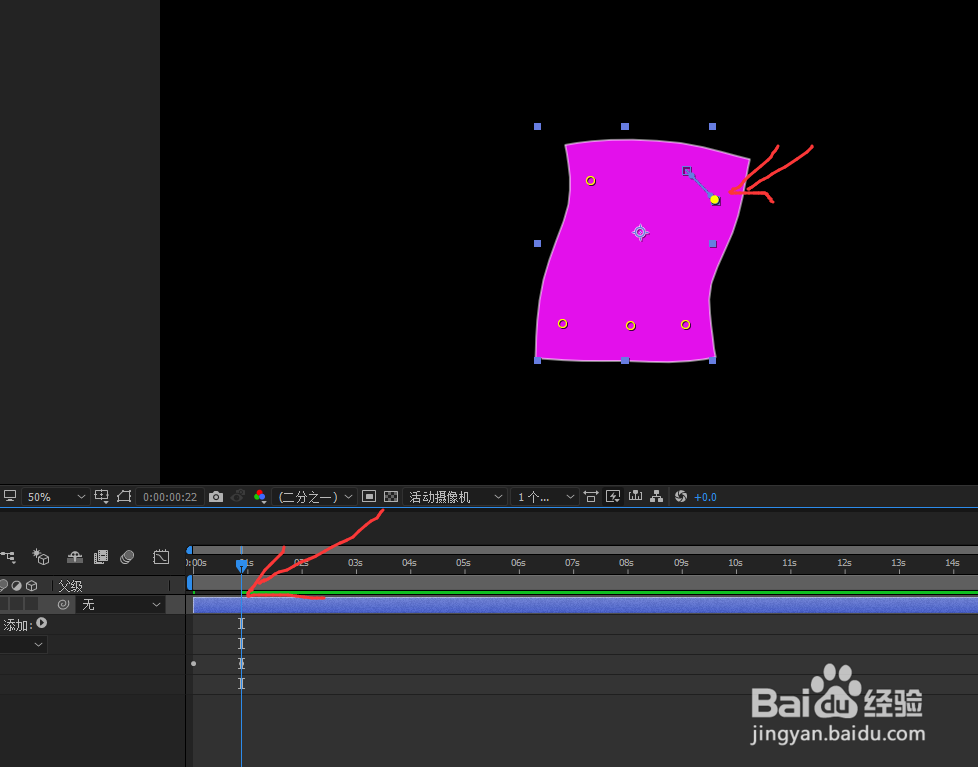
Task: Click the 05s mark on time ruler
Action: (x=463, y=562)
